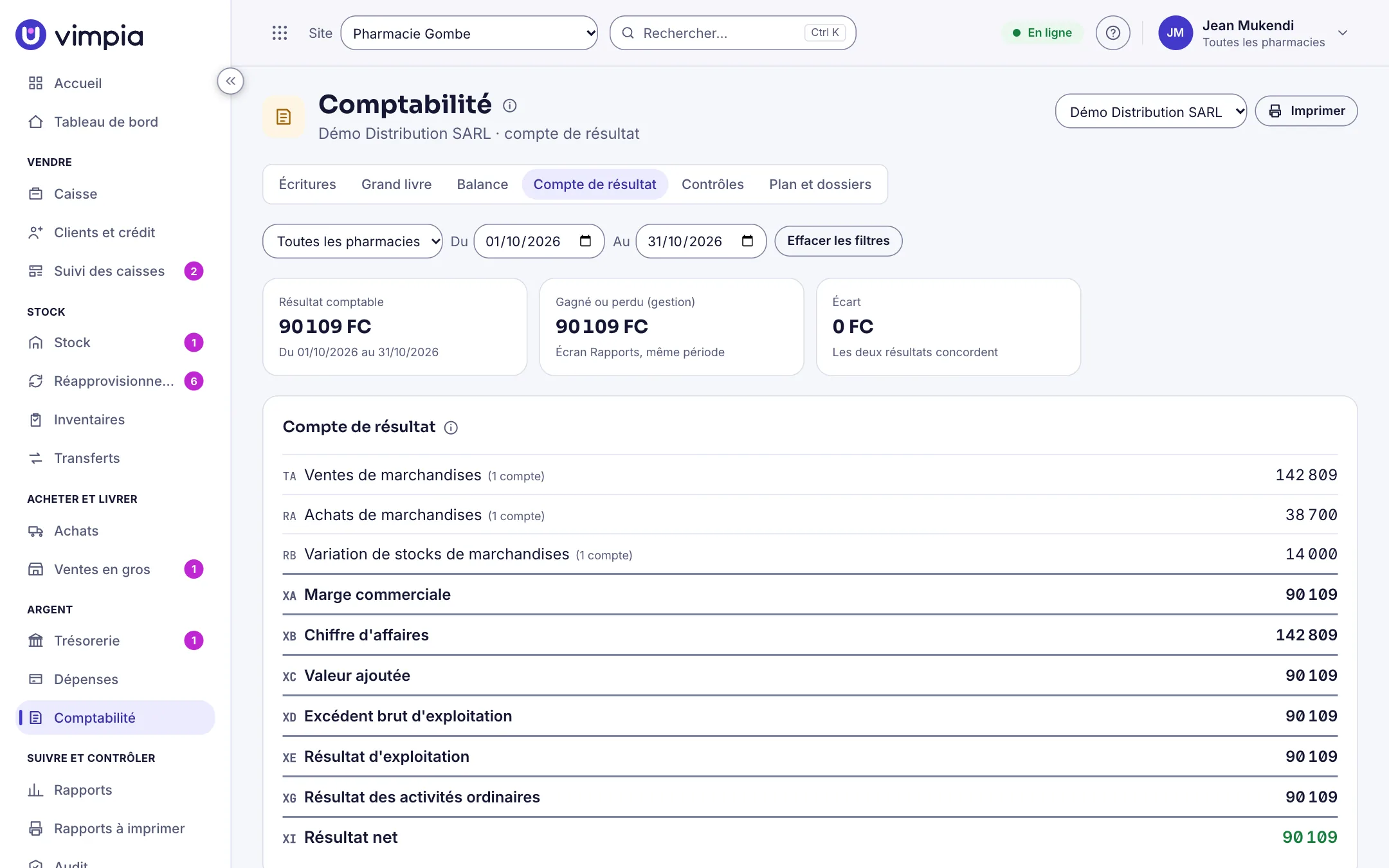Click the Accueil sidebar icon

pyautogui.click(x=36, y=83)
